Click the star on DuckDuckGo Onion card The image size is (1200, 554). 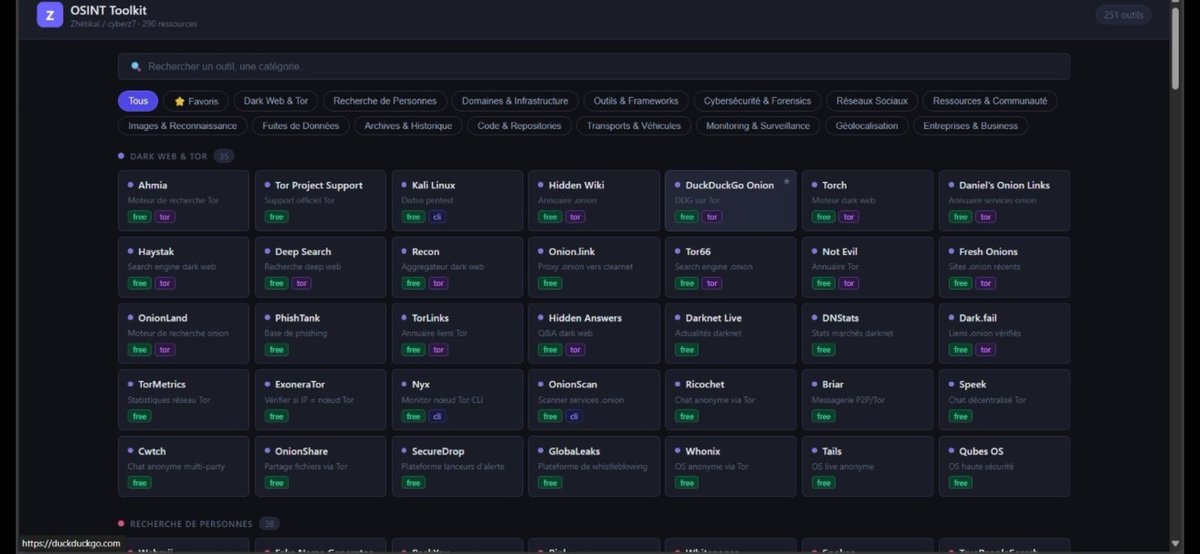tap(786, 182)
